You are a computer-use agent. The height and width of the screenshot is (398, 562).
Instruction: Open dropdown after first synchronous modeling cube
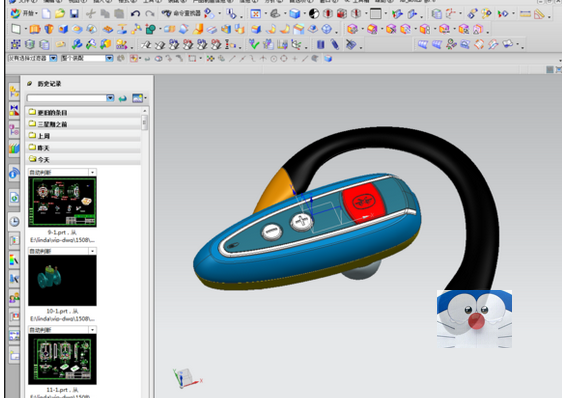click(x=362, y=29)
